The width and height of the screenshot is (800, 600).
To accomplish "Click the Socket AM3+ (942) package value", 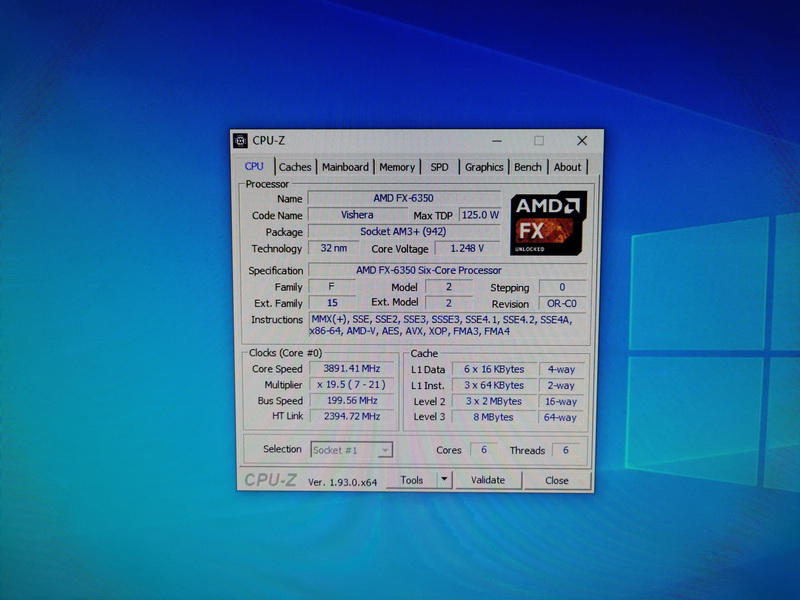I will tap(404, 232).
